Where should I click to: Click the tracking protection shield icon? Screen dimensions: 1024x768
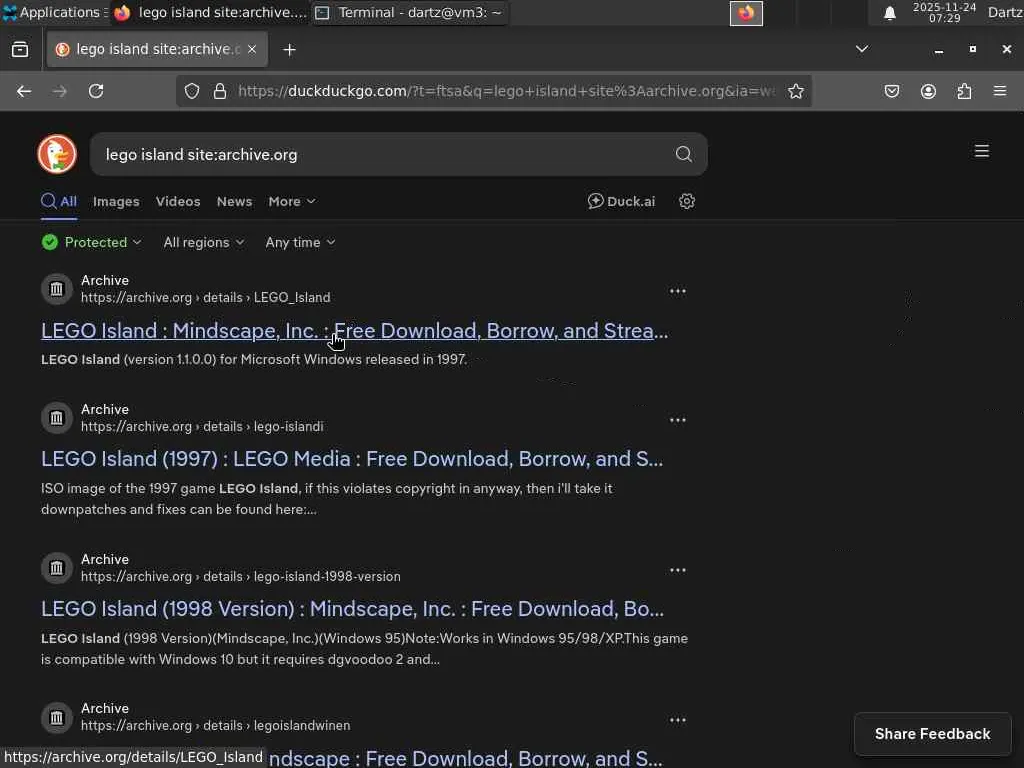[x=191, y=91]
